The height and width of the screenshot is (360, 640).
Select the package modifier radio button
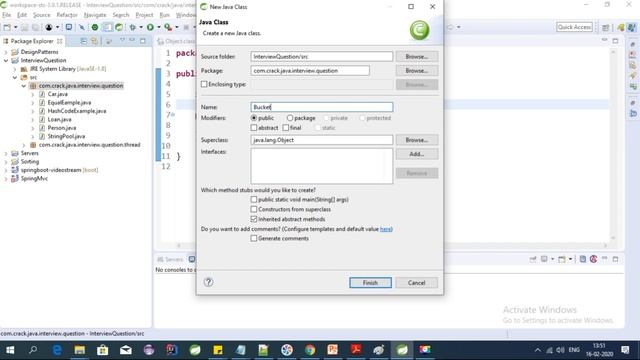coord(290,118)
